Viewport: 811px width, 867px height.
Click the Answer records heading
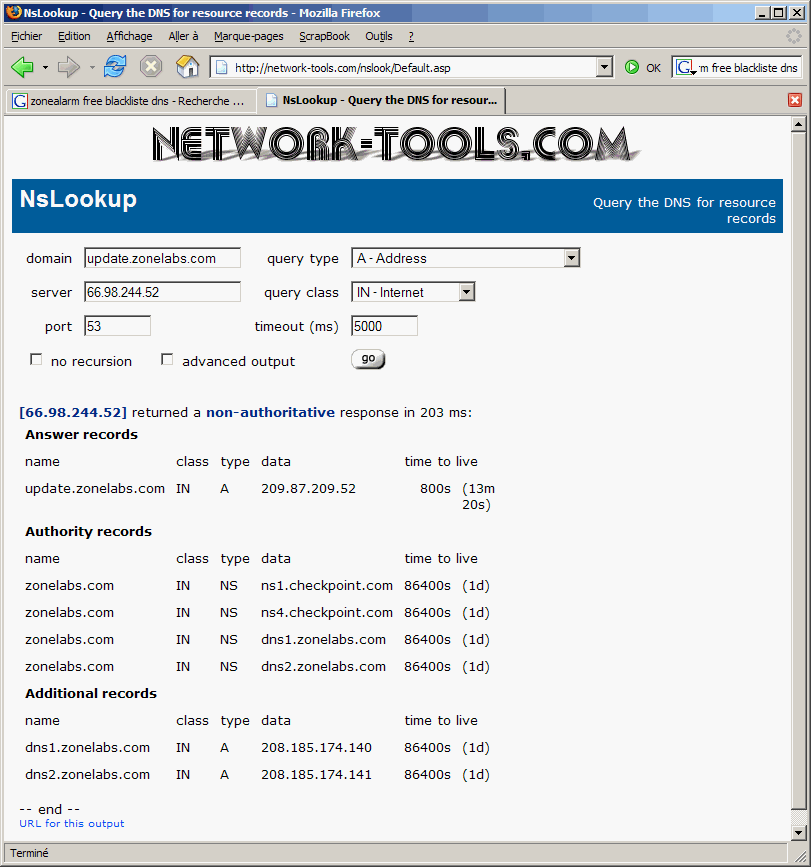(x=81, y=435)
